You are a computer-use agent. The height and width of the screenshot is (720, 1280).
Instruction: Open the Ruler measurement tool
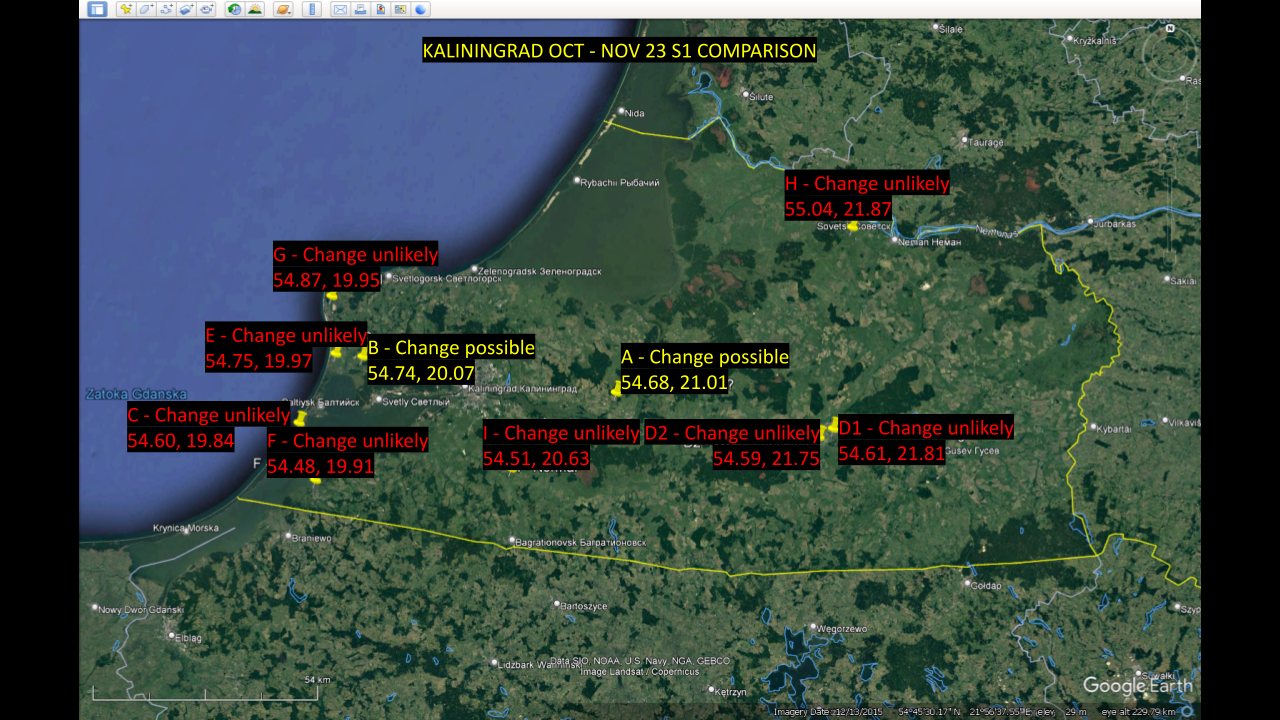point(312,9)
